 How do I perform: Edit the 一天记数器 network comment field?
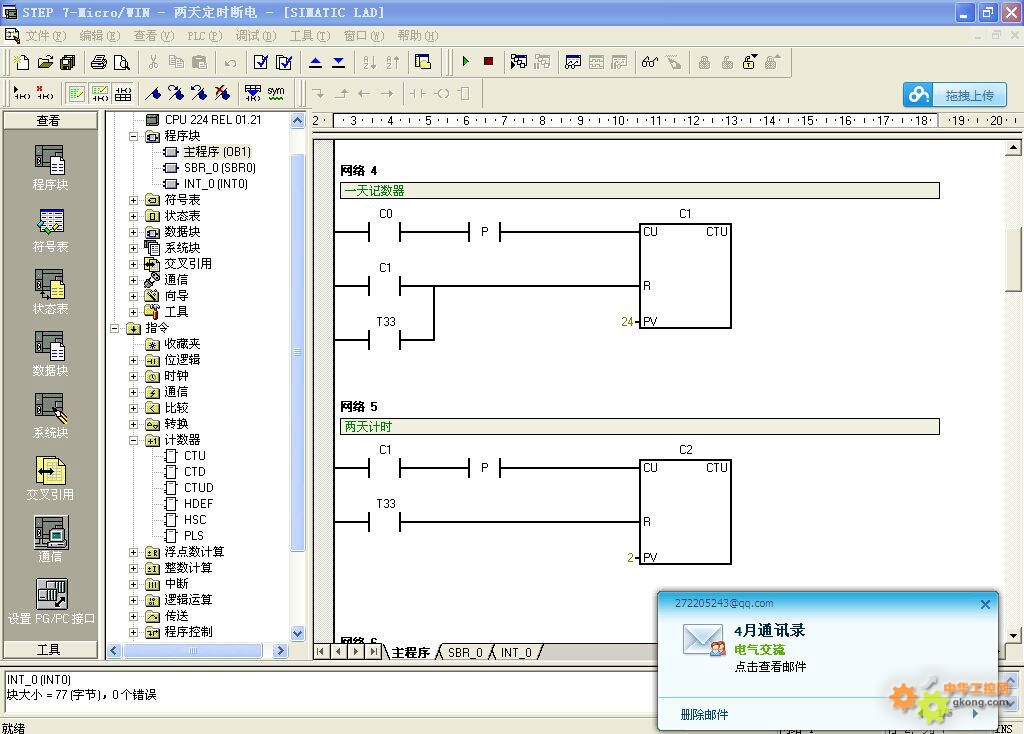pyautogui.click(x=639, y=191)
